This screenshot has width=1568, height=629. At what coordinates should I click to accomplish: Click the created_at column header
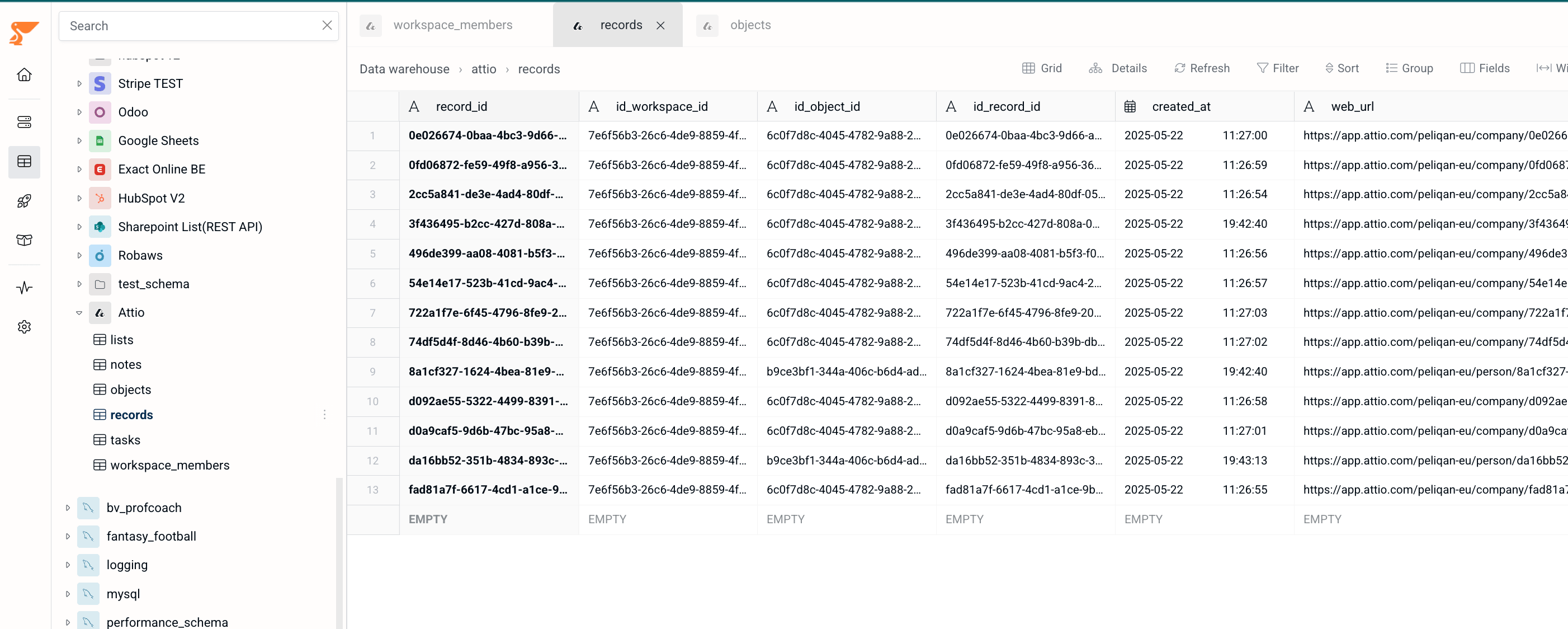(1204, 106)
